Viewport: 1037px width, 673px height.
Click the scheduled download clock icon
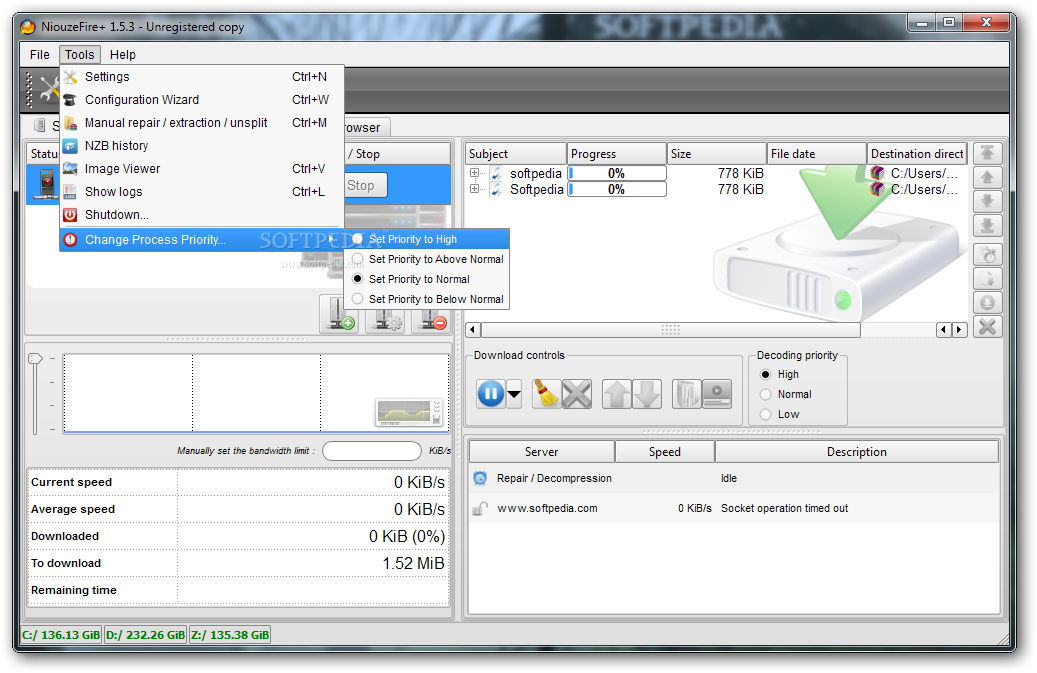pyautogui.click(x=987, y=255)
